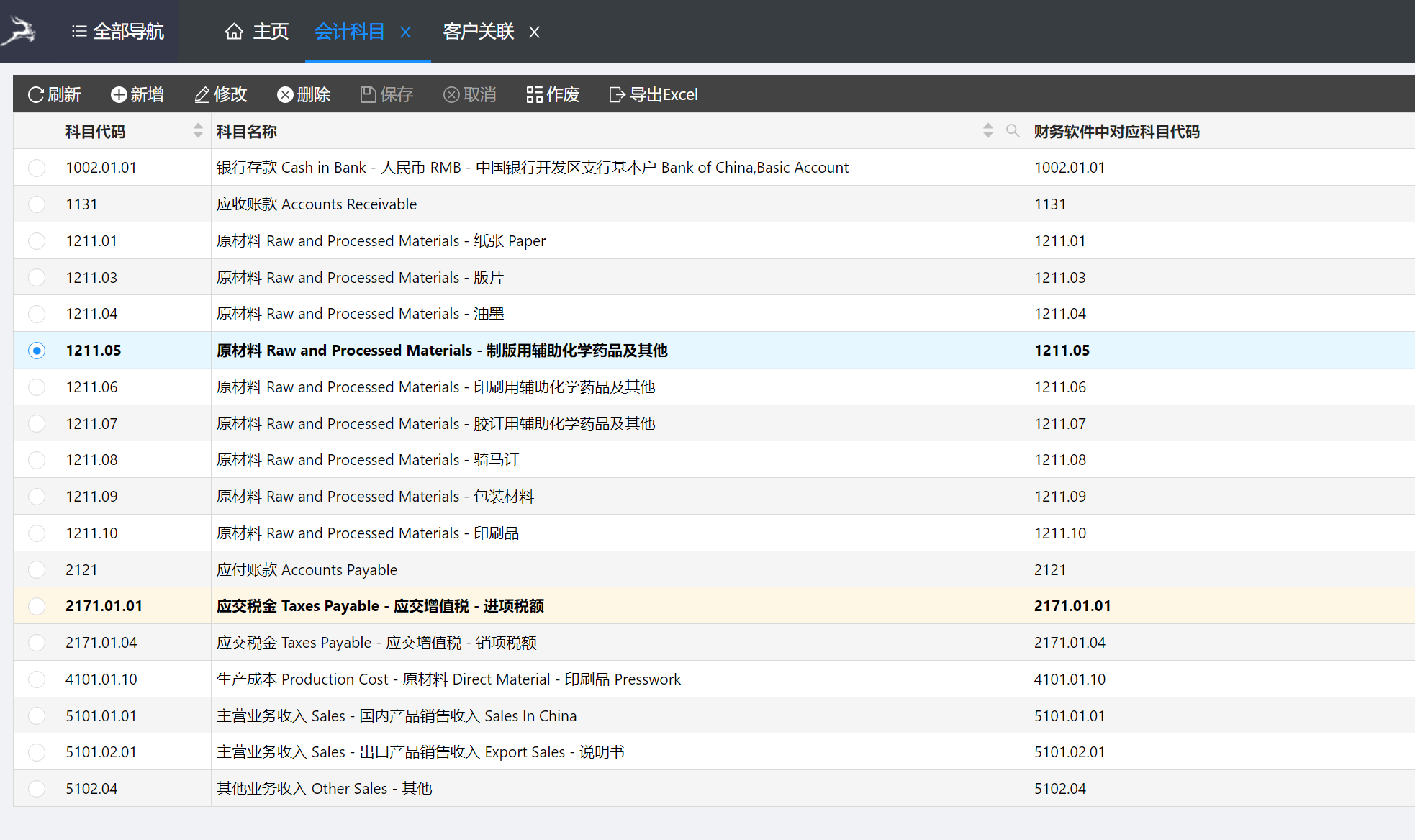Screen dimensions: 1415x840
Task: Click the Add new (新增) plus icon
Action: [x=119, y=95]
